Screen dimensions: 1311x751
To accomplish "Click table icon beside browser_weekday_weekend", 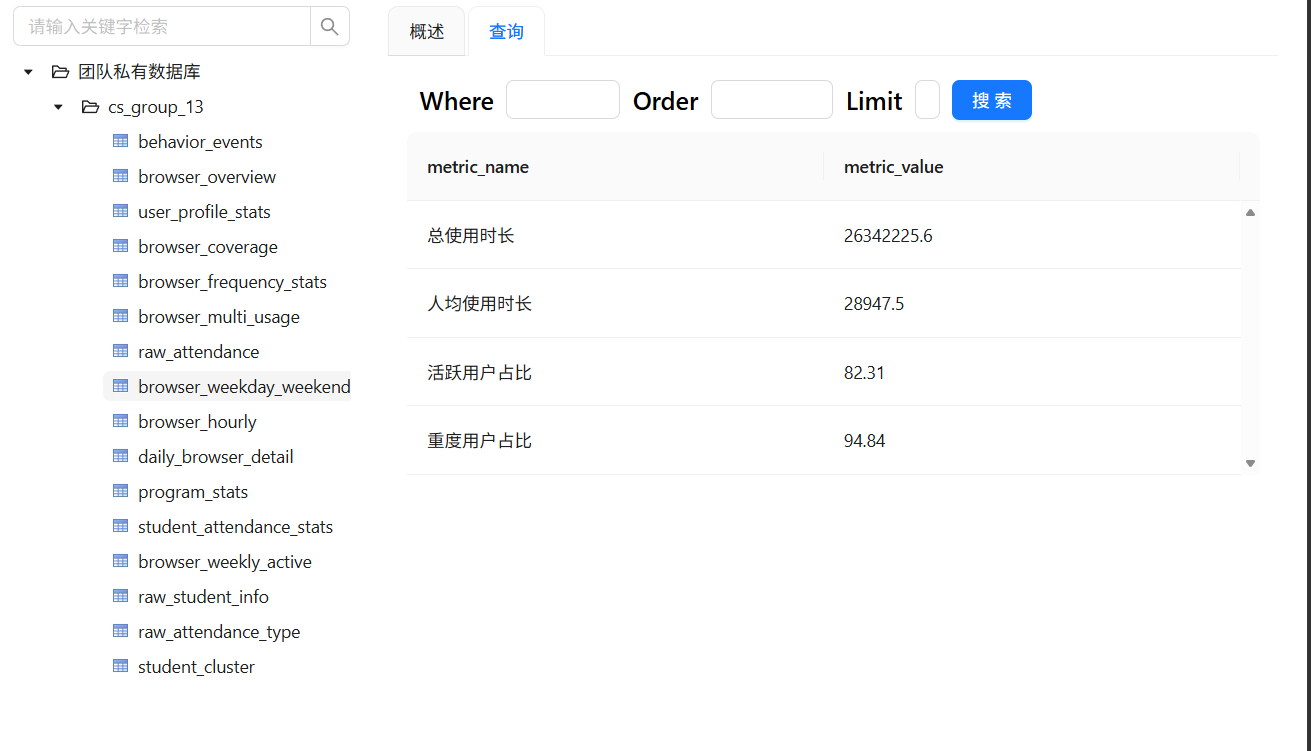I will pyautogui.click(x=120, y=386).
